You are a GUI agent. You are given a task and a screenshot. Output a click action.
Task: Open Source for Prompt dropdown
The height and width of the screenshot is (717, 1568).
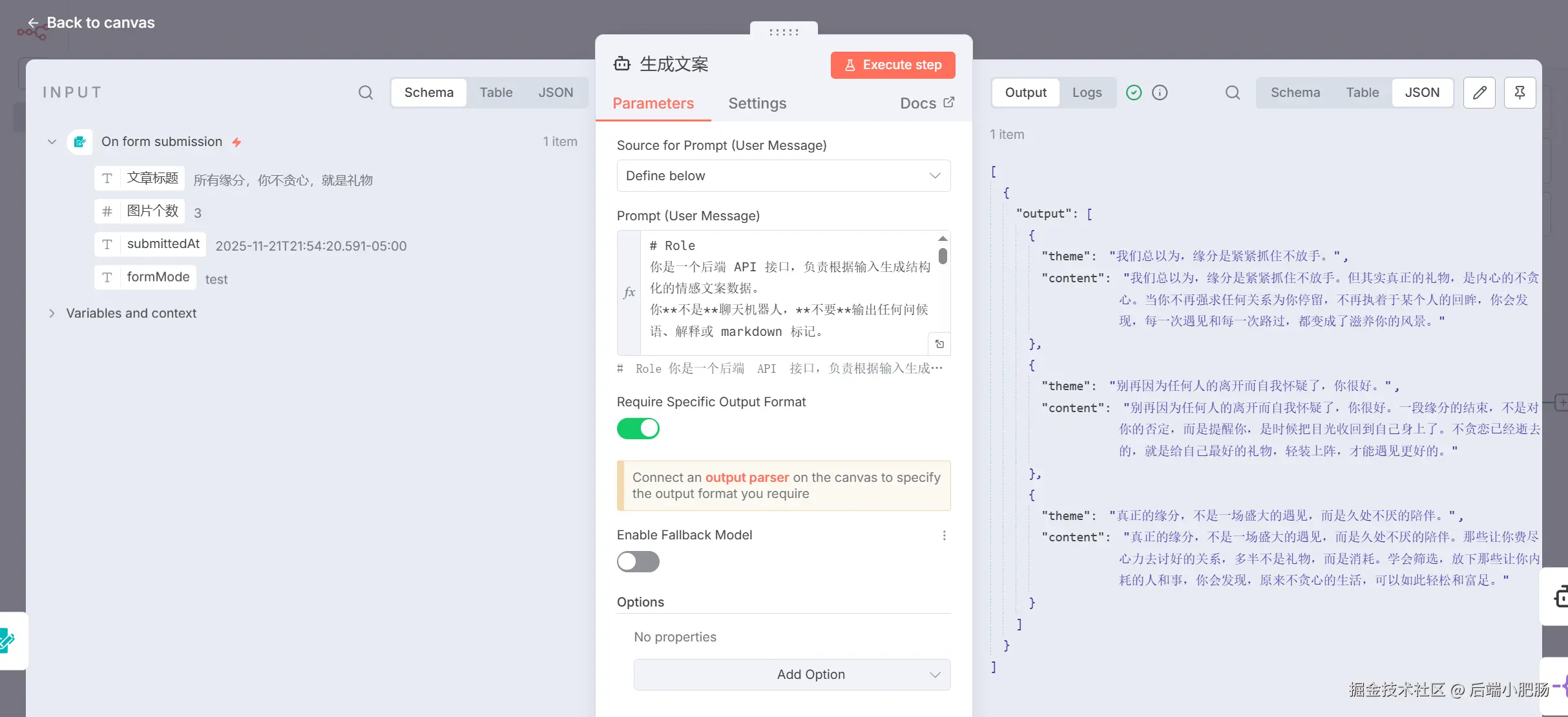coord(783,176)
